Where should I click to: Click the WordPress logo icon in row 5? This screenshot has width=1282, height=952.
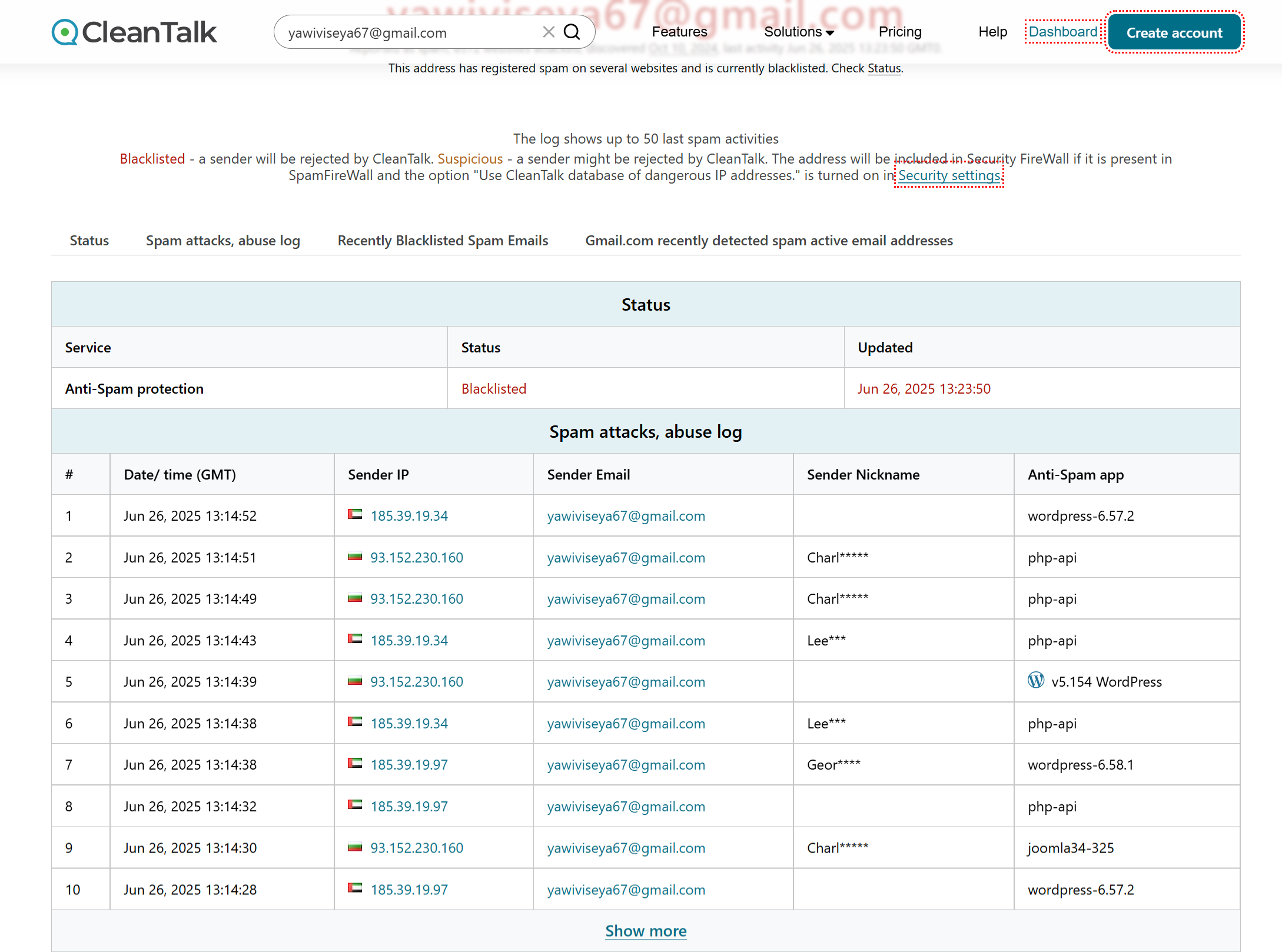pyautogui.click(x=1036, y=680)
